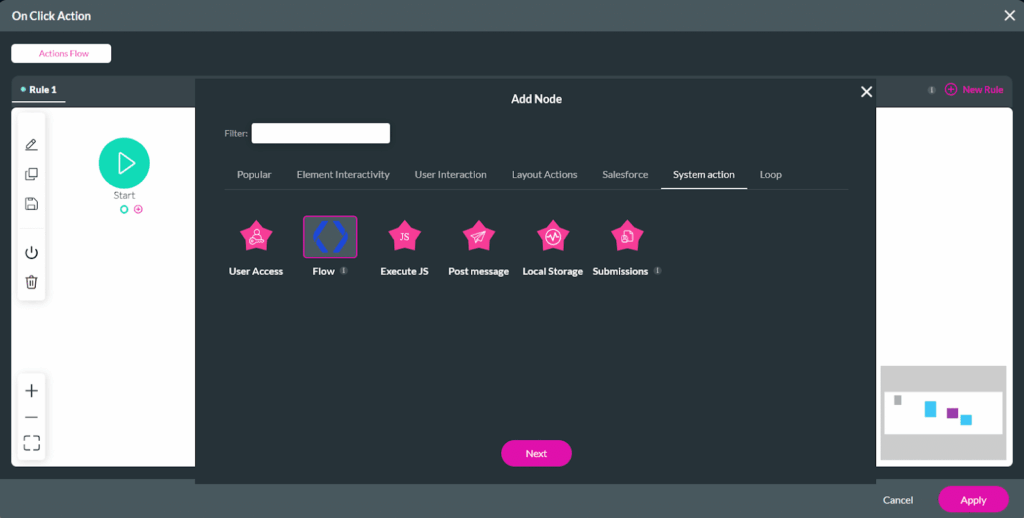Click the fit-to-screen icon
The image size is (1024, 518).
tap(31, 443)
